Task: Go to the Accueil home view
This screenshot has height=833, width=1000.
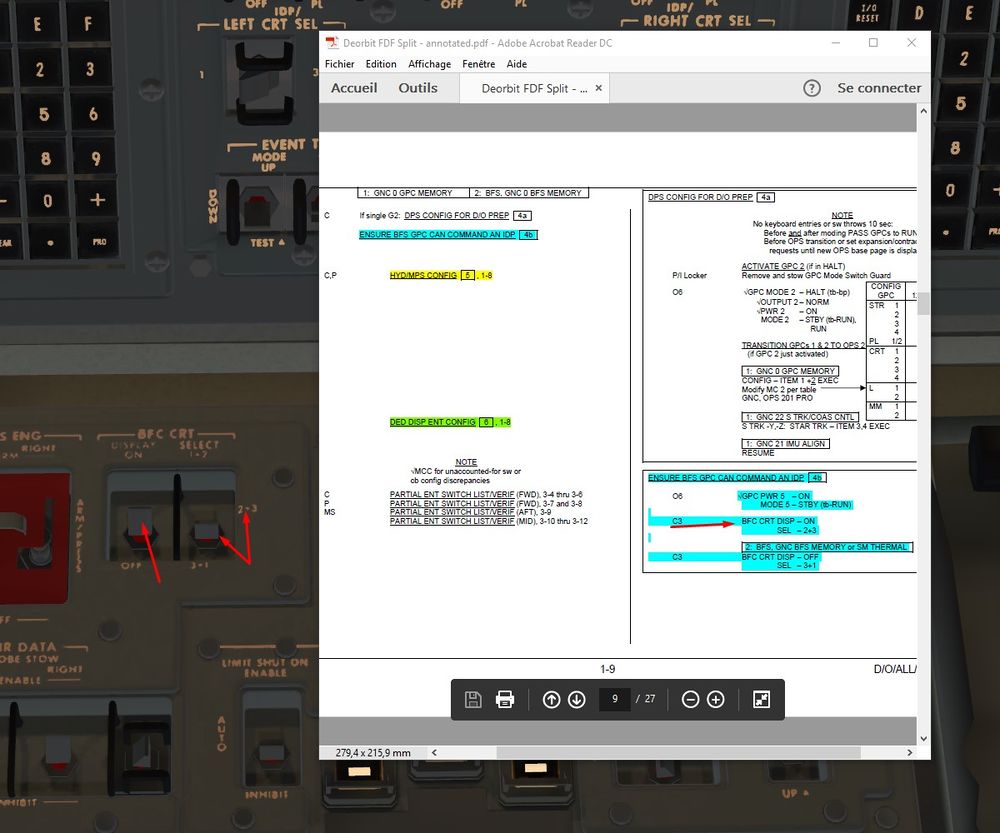Action: [x=354, y=88]
